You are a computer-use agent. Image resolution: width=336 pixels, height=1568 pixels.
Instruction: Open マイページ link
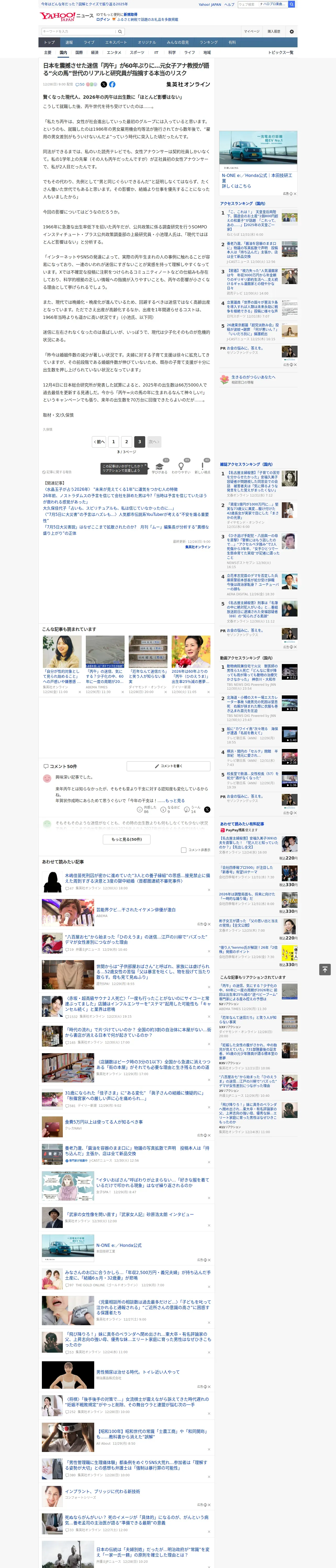pos(252,31)
